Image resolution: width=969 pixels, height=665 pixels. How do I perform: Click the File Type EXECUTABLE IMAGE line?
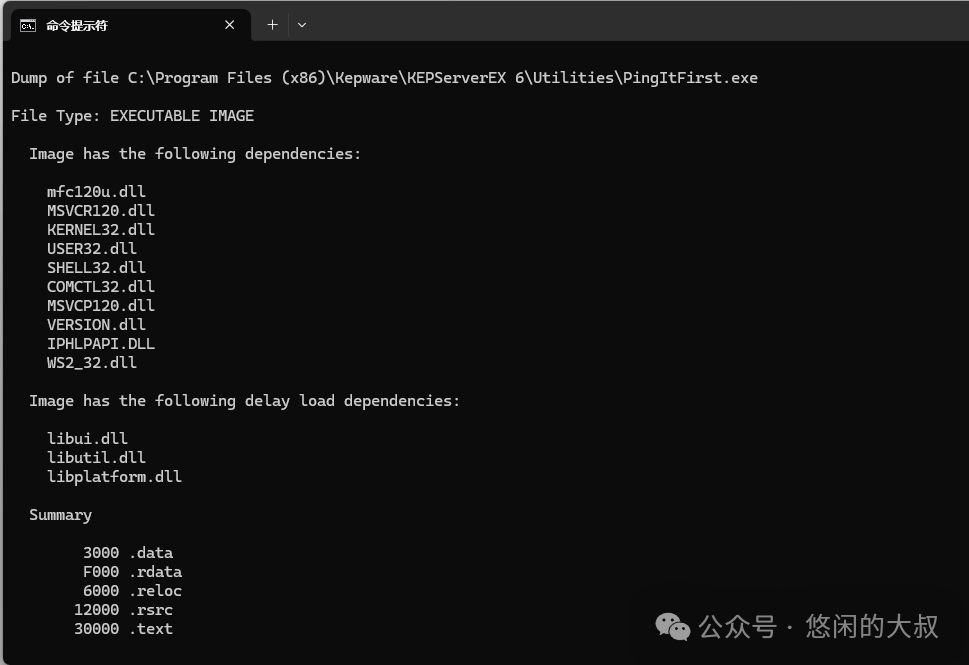tap(132, 116)
